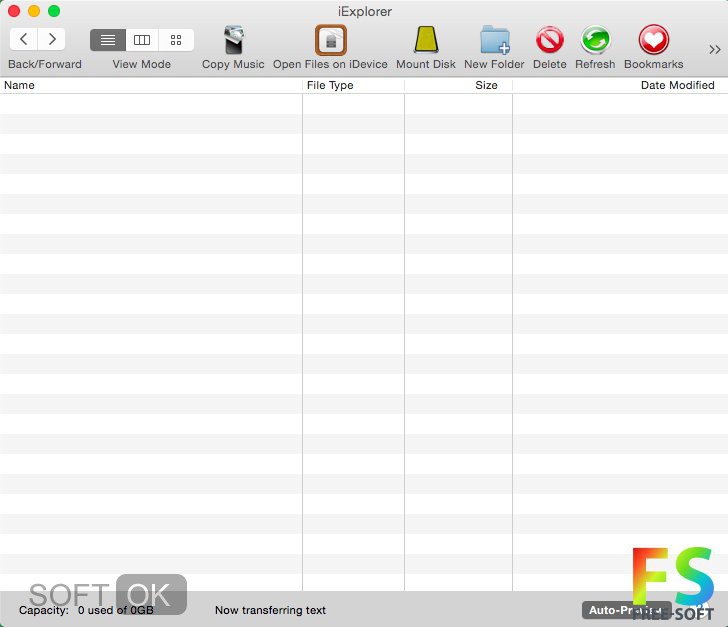Click the Capacity 0 used of 0GB text
Image resolution: width=728 pixels, height=627 pixels.
(x=86, y=610)
